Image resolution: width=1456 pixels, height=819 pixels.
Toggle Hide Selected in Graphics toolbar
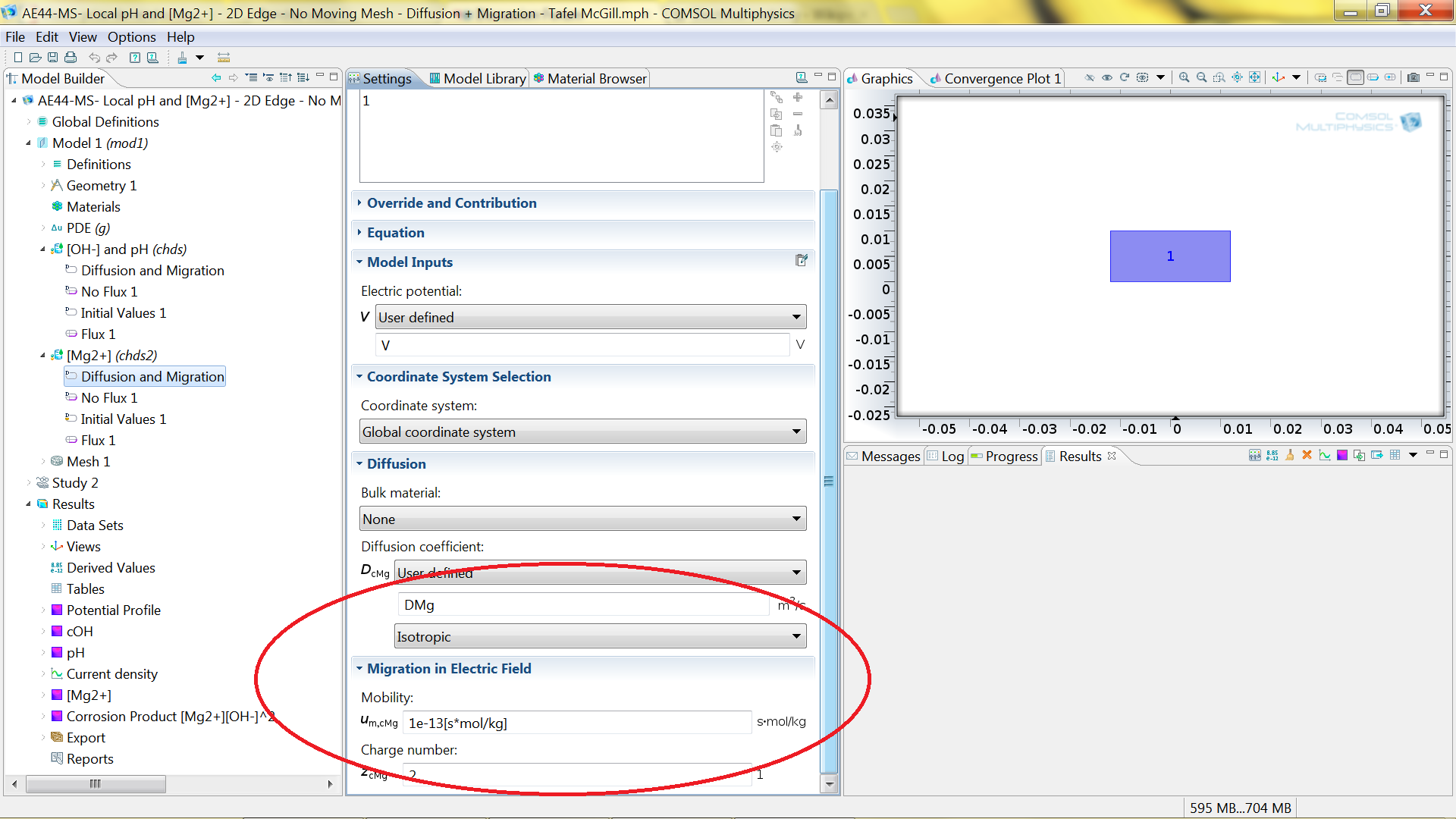[x=1090, y=77]
